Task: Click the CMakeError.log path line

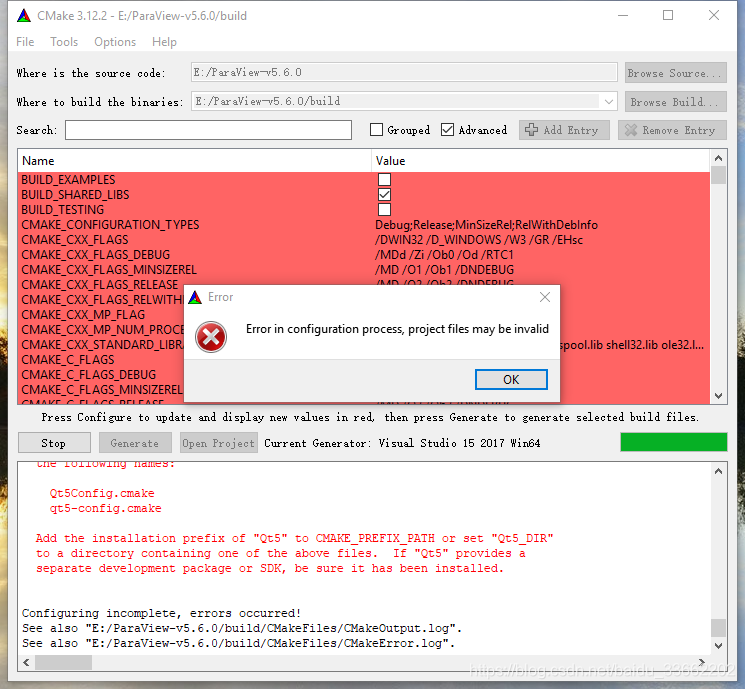Action: pos(239,643)
